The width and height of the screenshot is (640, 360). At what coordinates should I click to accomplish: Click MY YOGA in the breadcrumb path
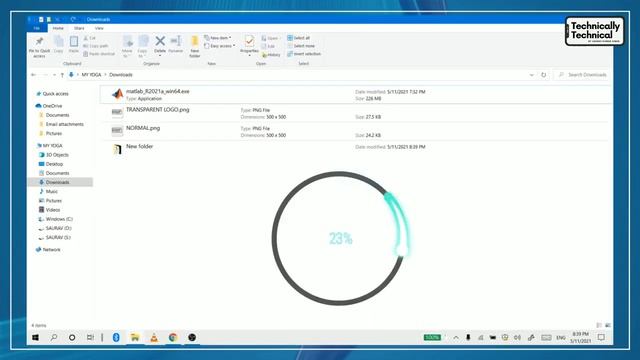[x=91, y=75]
